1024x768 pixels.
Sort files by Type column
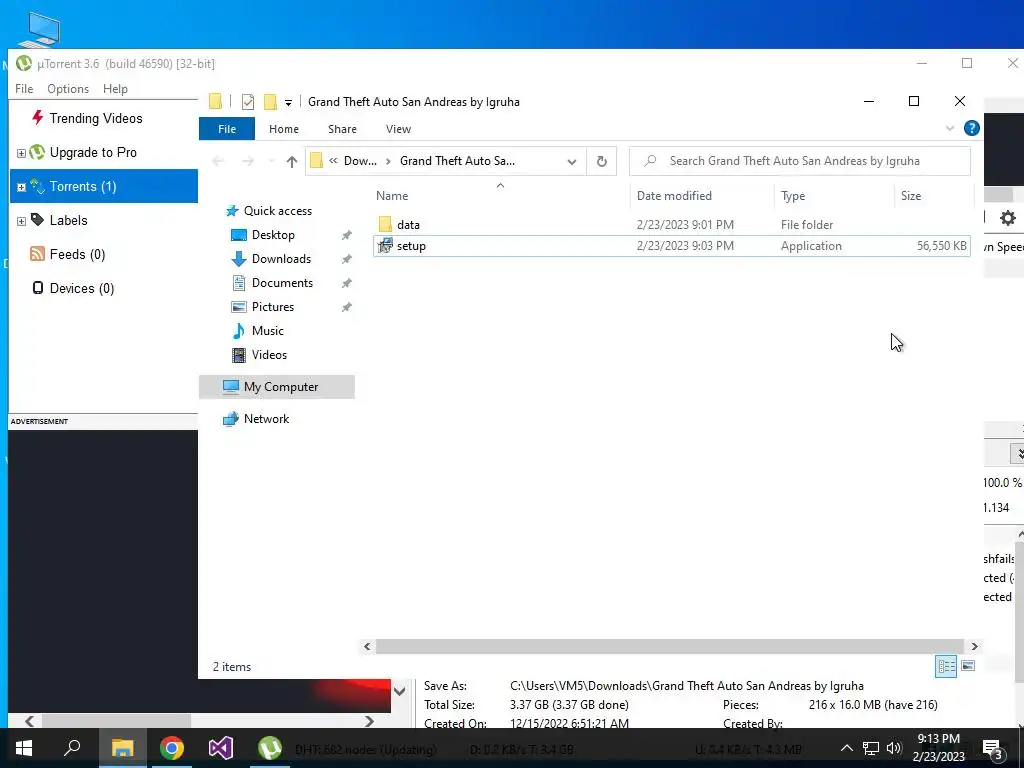pos(793,196)
